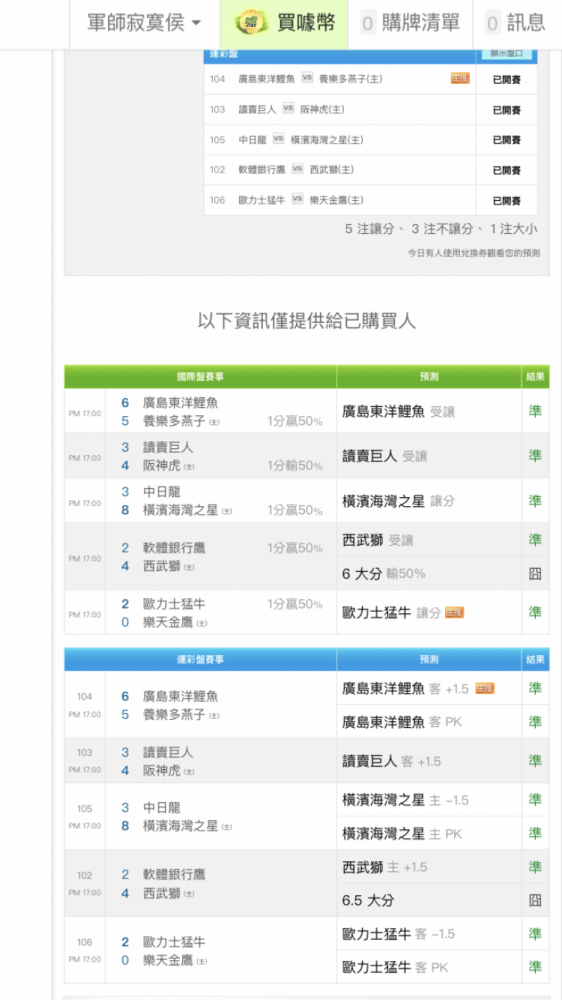
Task: Click the VS icon for game 103
Action: click(x=288, y=108)
